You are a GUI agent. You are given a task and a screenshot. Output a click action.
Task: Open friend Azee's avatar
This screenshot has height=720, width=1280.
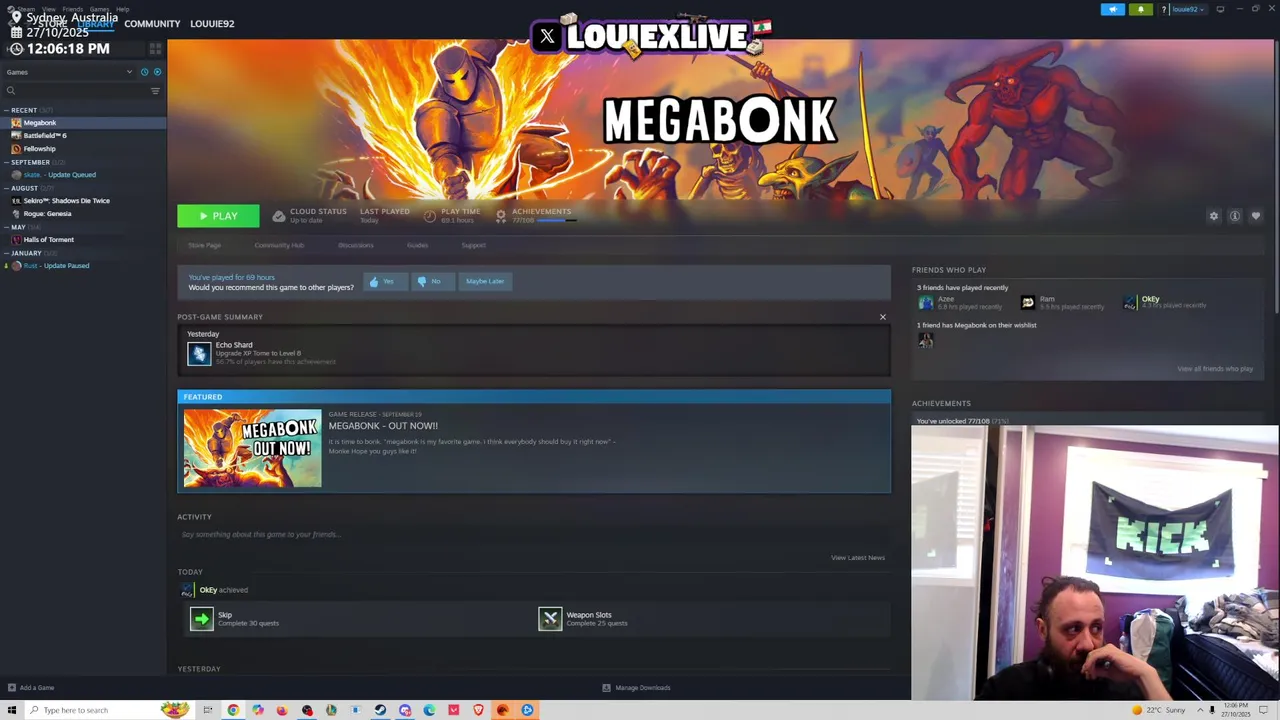point(926,303)
